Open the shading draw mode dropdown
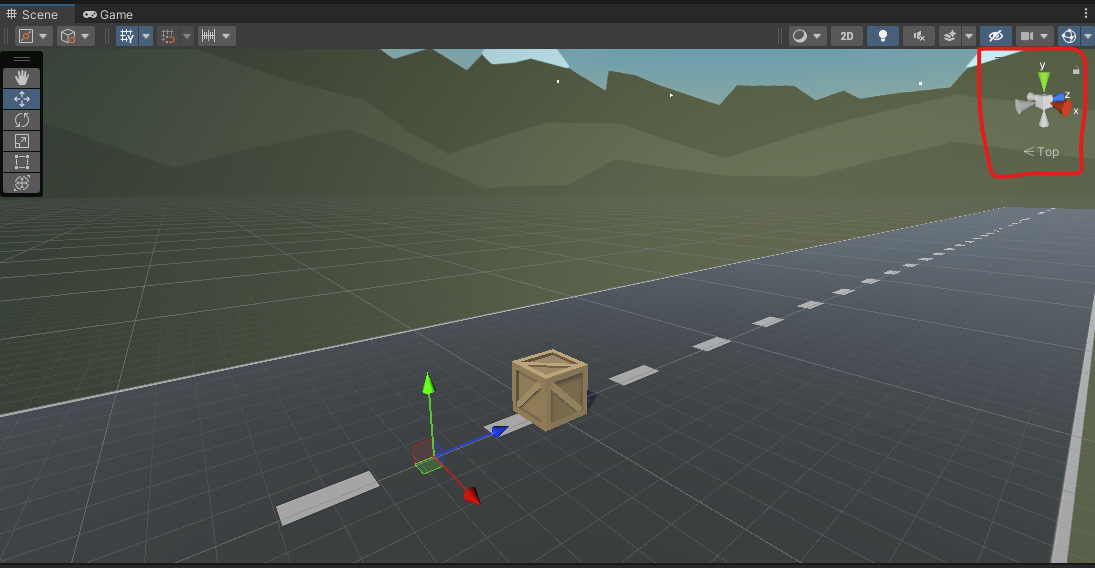 tap(807, 36)
